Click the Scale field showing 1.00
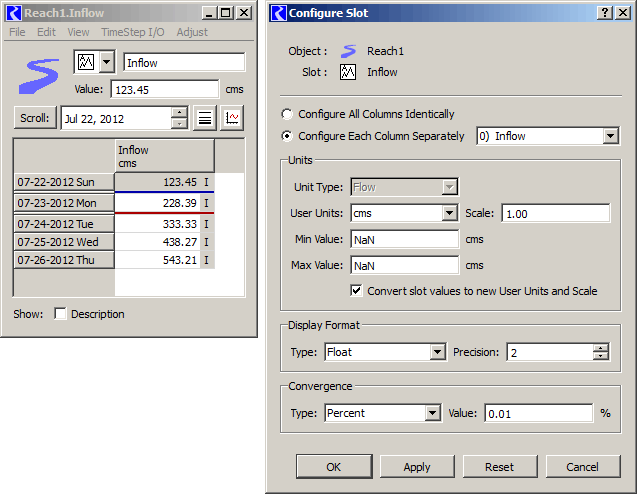The width and height of the screenshot is (637, 494). click(x=556, y=214)
